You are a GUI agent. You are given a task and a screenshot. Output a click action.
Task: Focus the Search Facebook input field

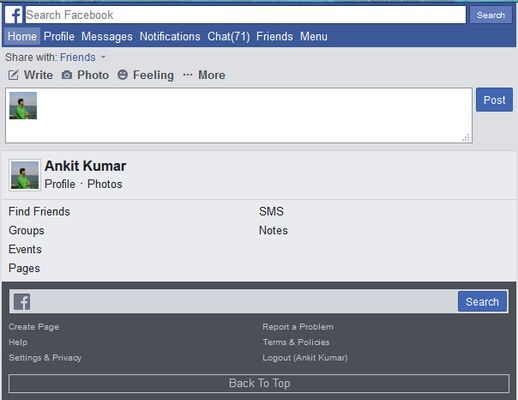point(246,15)
